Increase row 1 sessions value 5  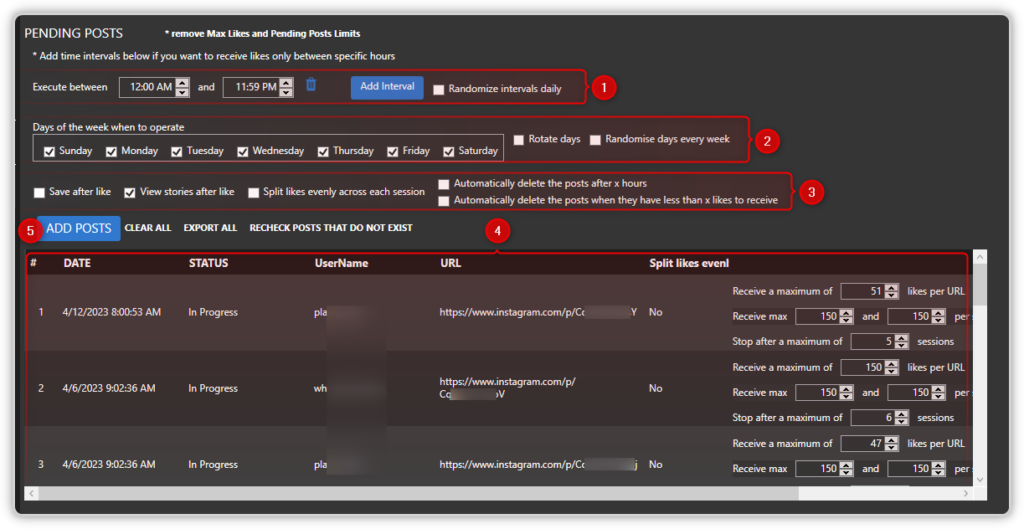(x=902, y=338)
